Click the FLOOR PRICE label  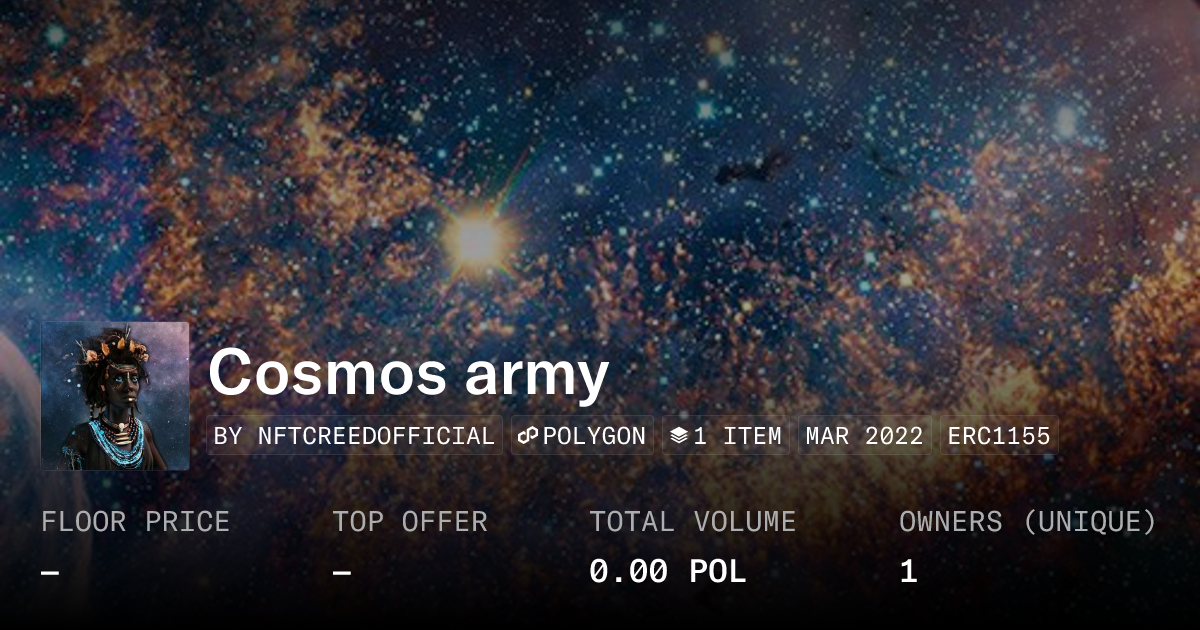[x=135, y=521]
